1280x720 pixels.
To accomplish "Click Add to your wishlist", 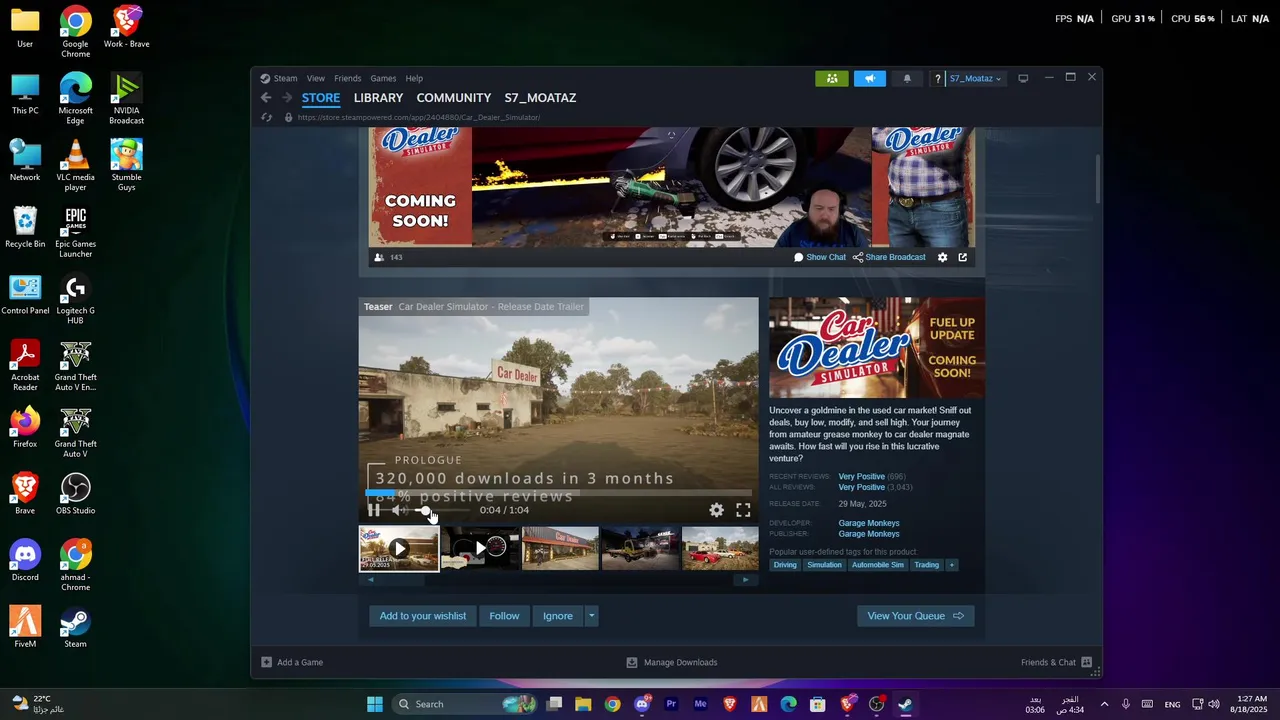I will [x=423, y=616].
